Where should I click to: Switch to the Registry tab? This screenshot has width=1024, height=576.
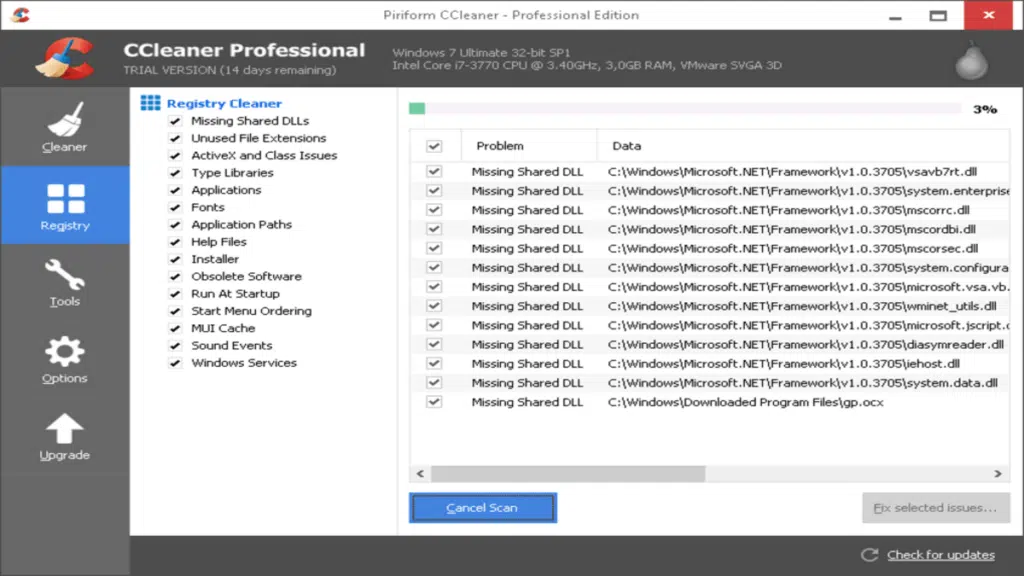63,205
